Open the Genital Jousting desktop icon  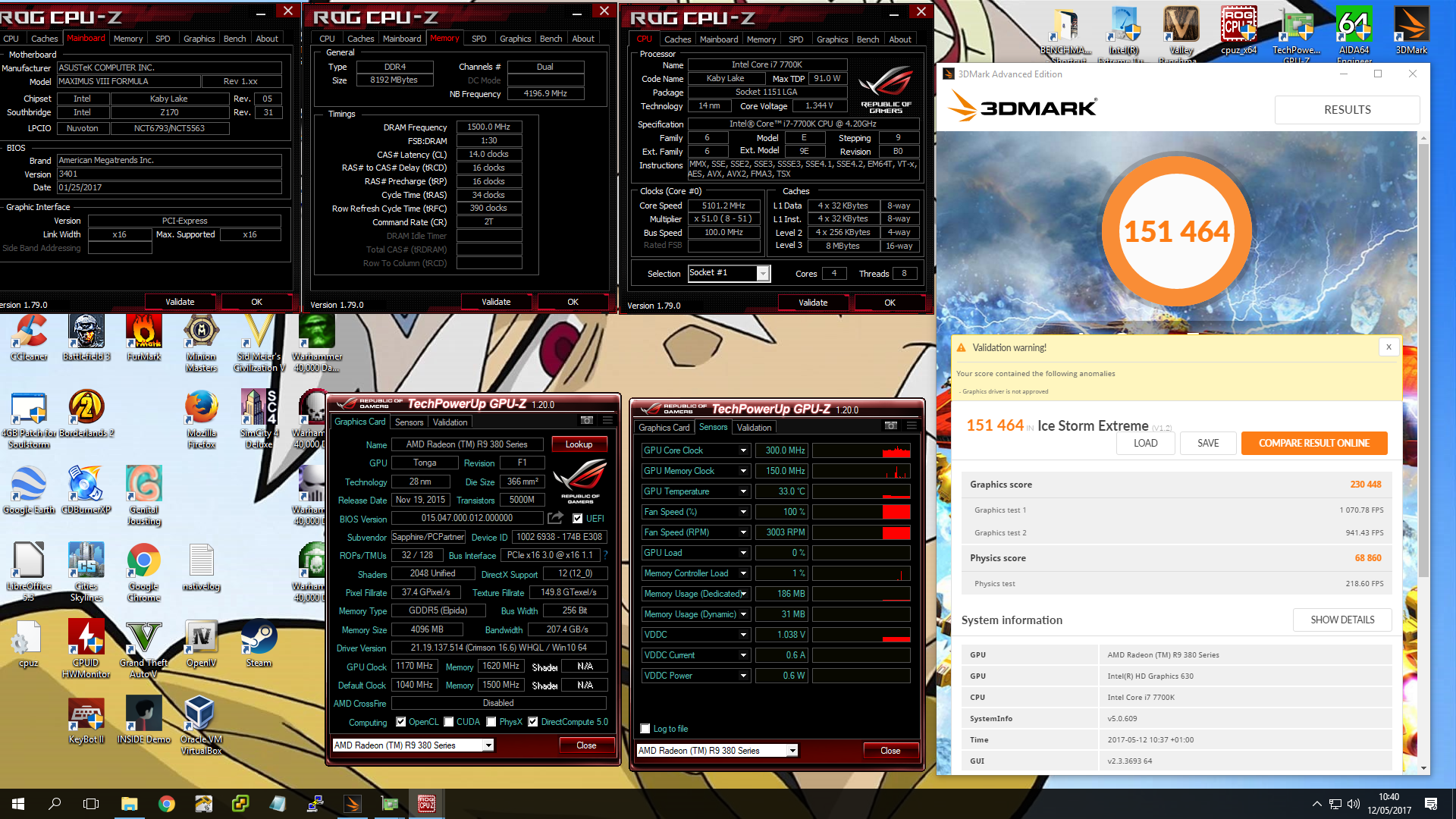[x=144, y=496]
